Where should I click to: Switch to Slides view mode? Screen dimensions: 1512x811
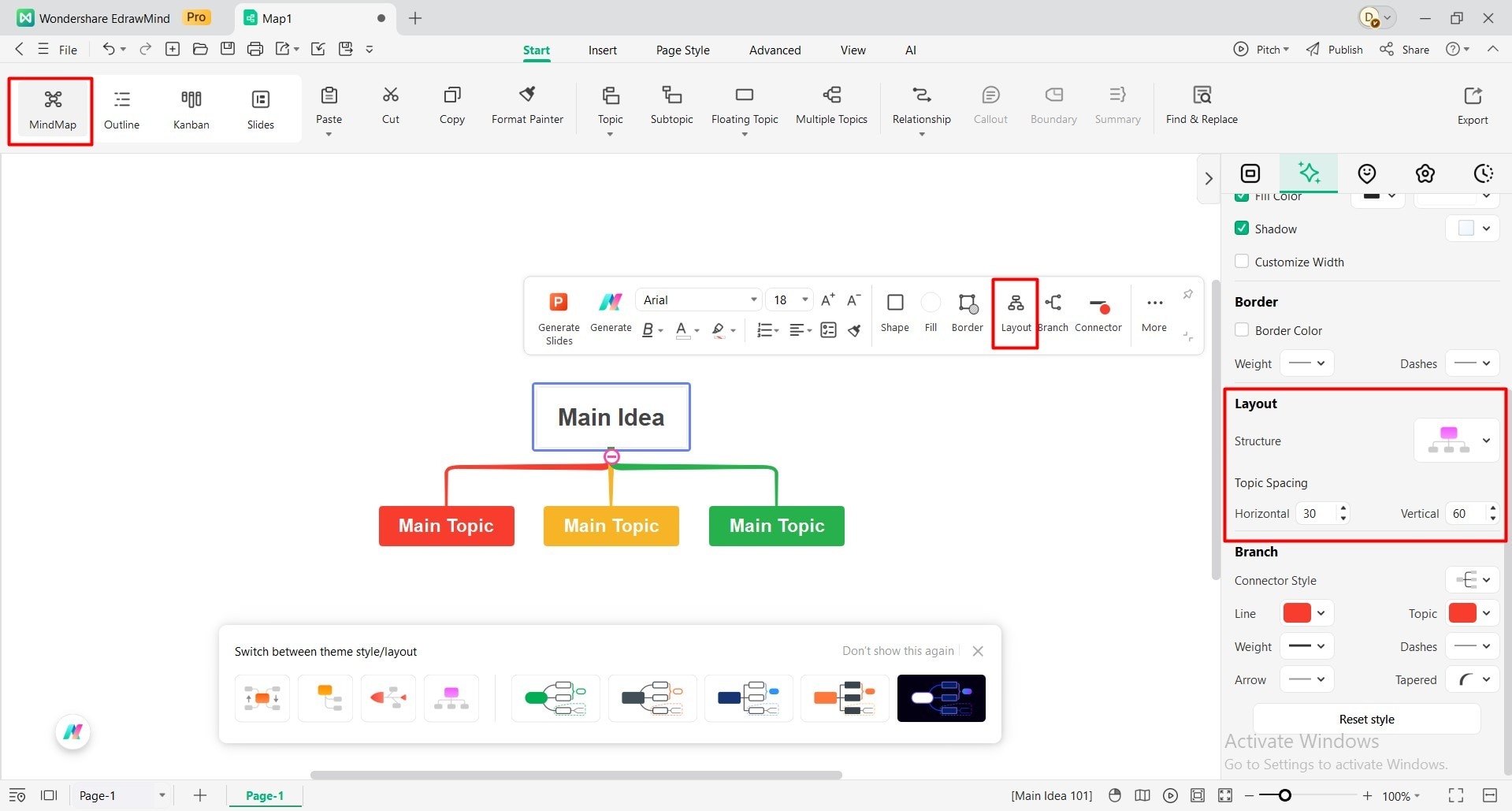tap(261, 110)
